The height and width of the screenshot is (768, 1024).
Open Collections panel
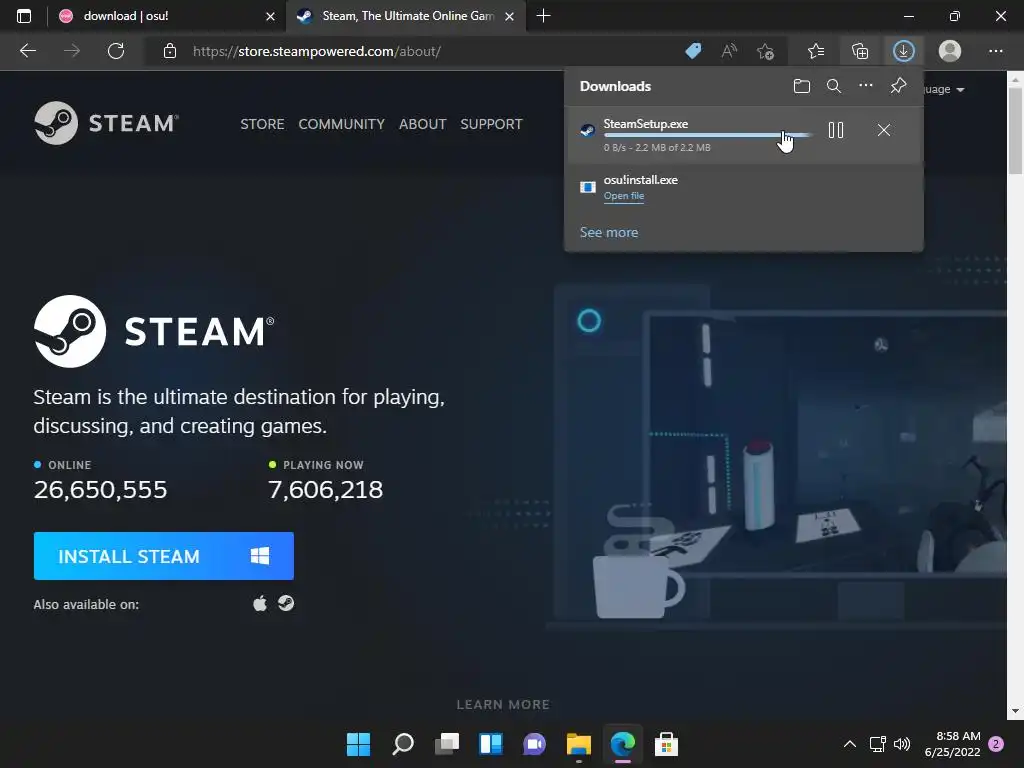coord(860,51)
